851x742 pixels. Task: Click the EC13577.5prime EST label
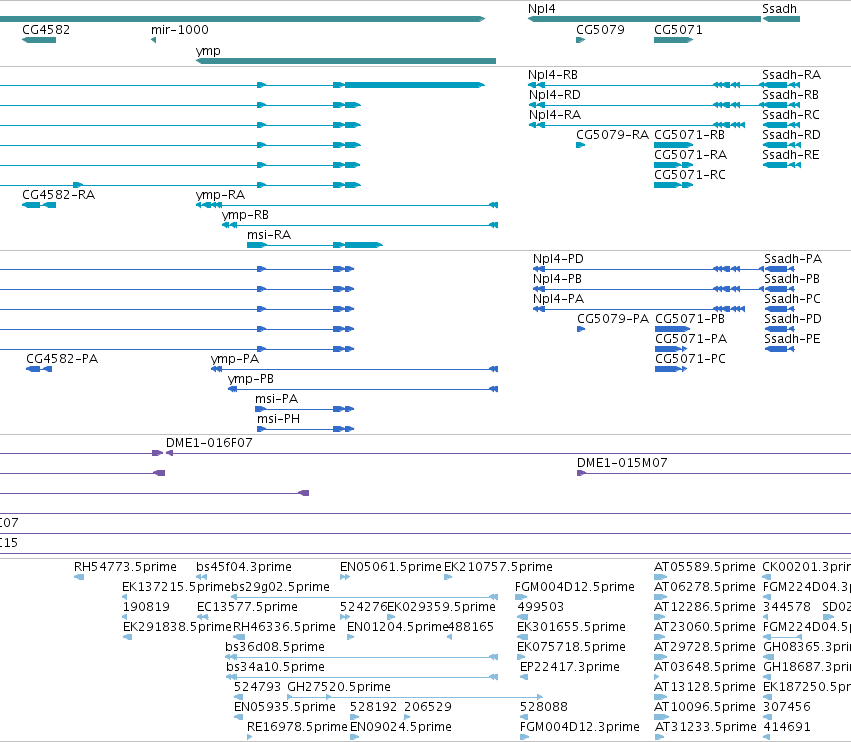coord(247,606)
